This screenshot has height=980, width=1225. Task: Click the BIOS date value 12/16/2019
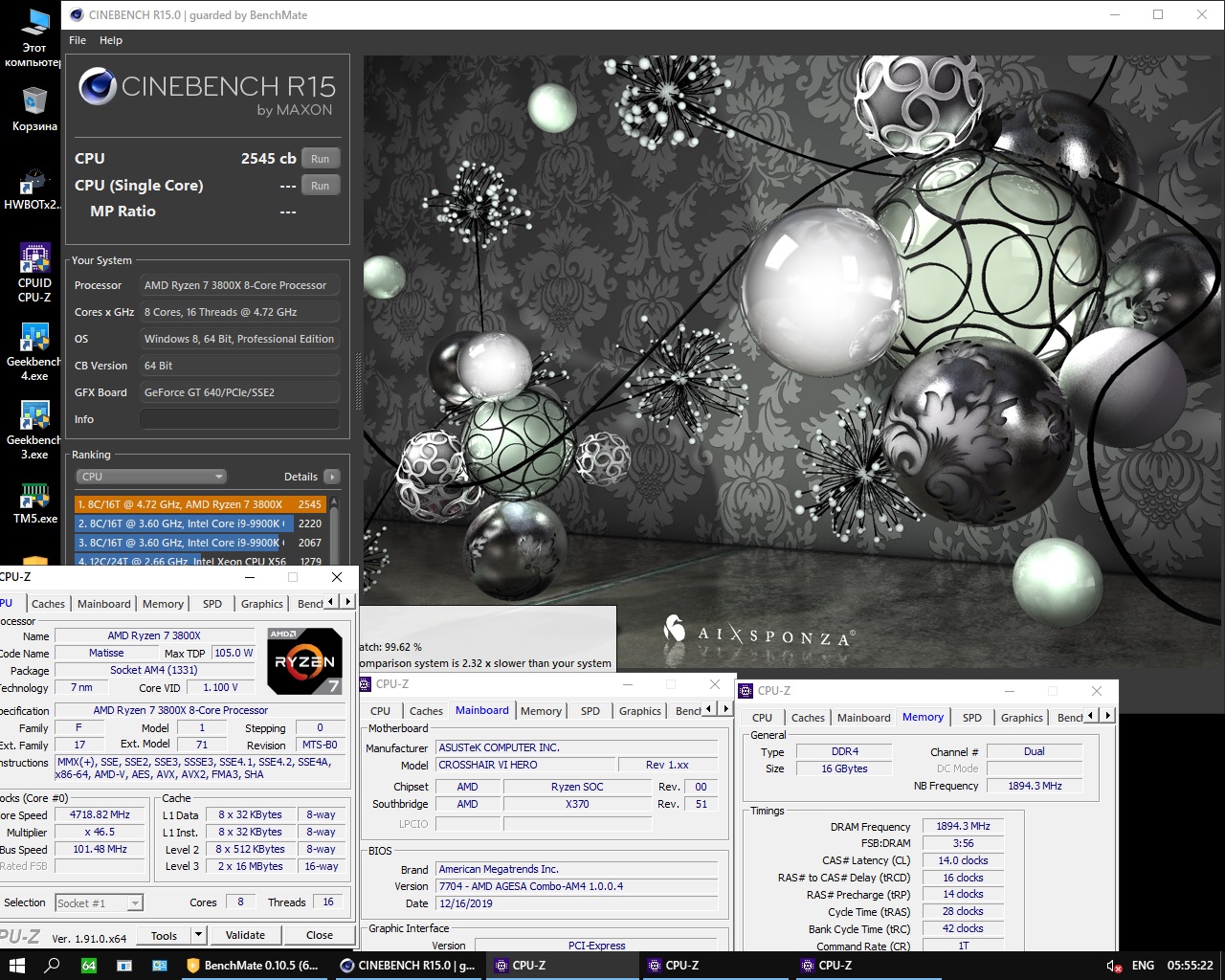577,903
